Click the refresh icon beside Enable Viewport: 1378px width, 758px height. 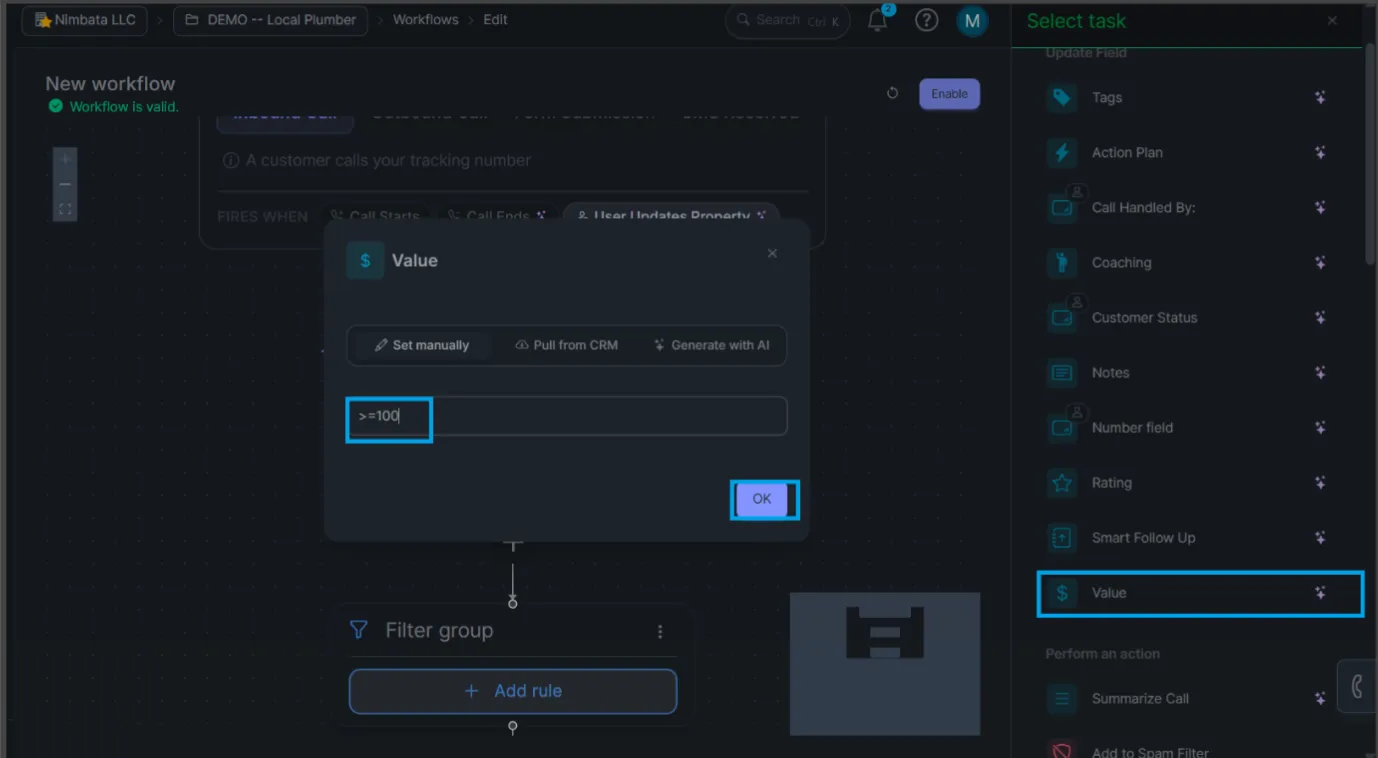click(893, 94)
